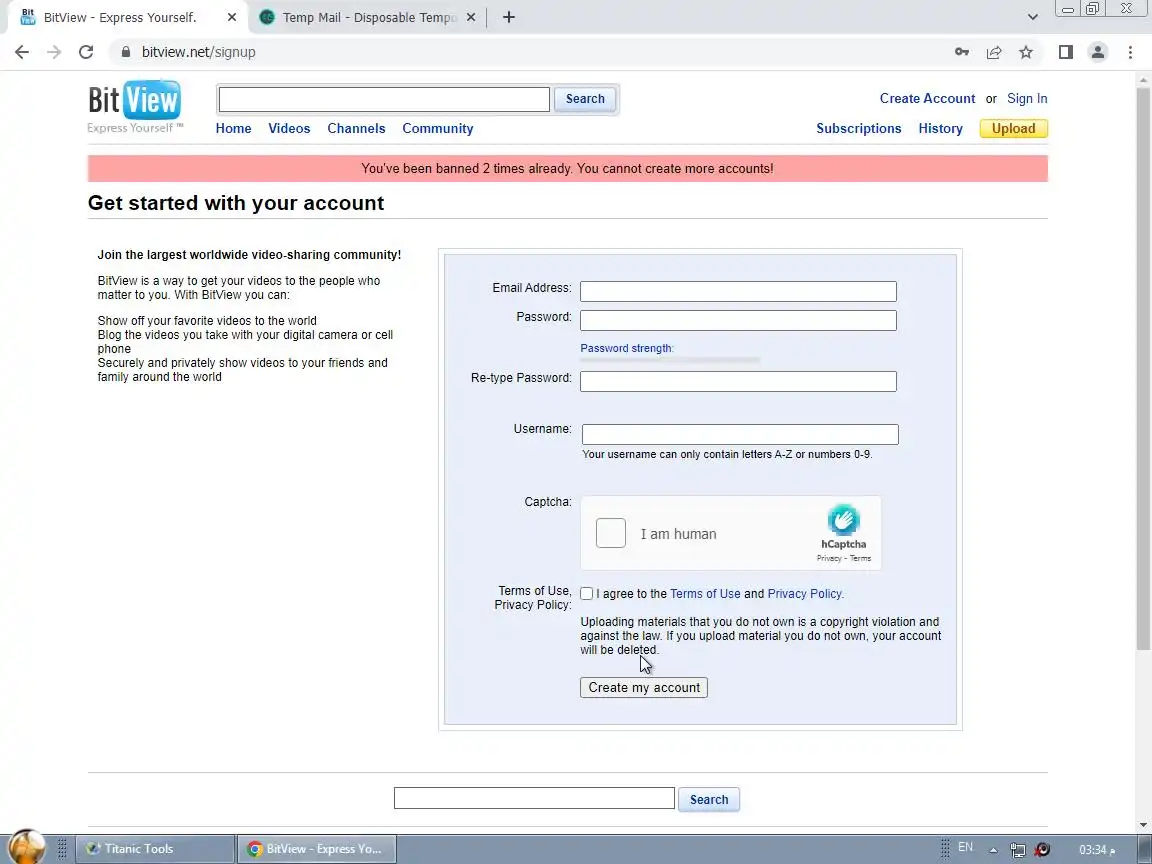Click the yellow Upload button
The width and height of the screenshot is (1152, 864).
(x=1014, y=129)
